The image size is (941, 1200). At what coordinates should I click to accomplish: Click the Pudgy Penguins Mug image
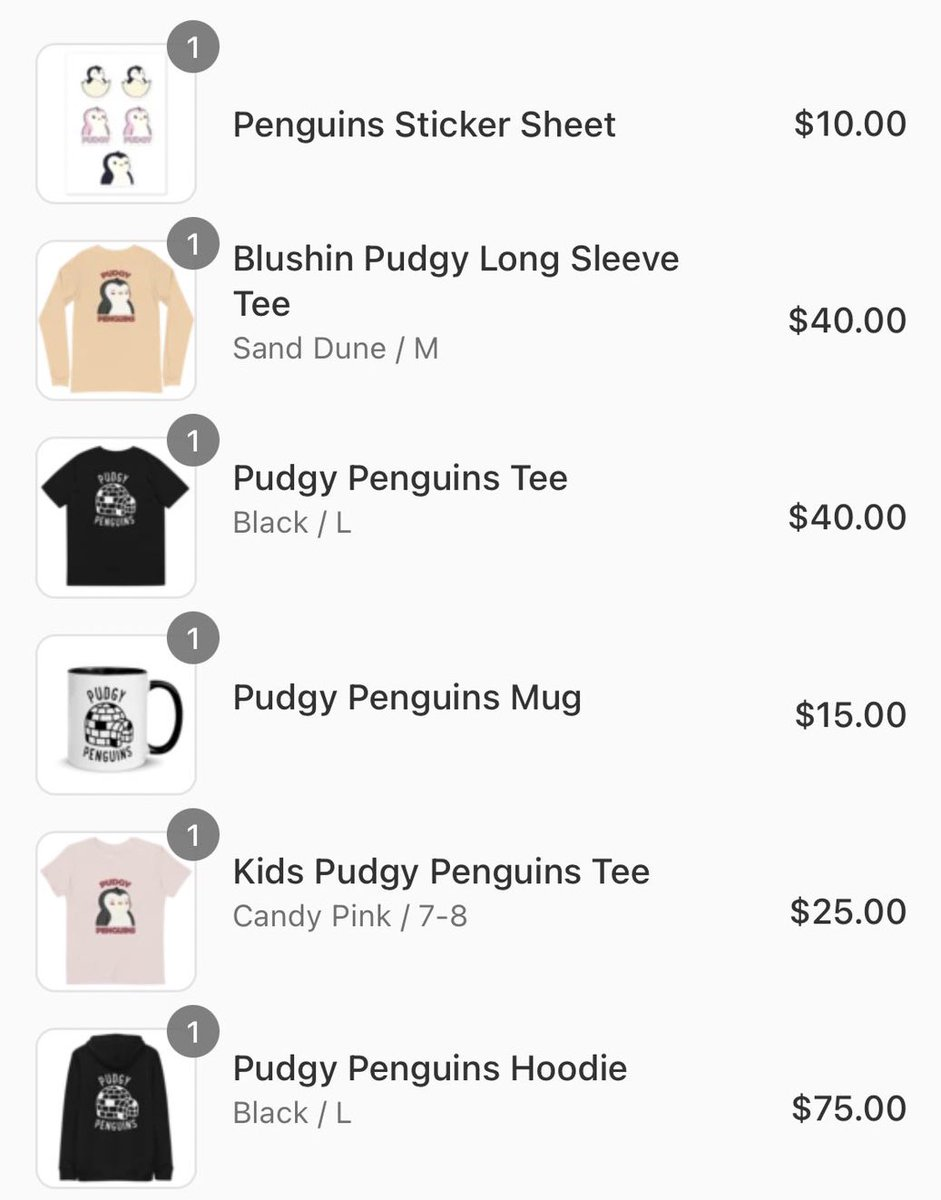click(115, 714)
